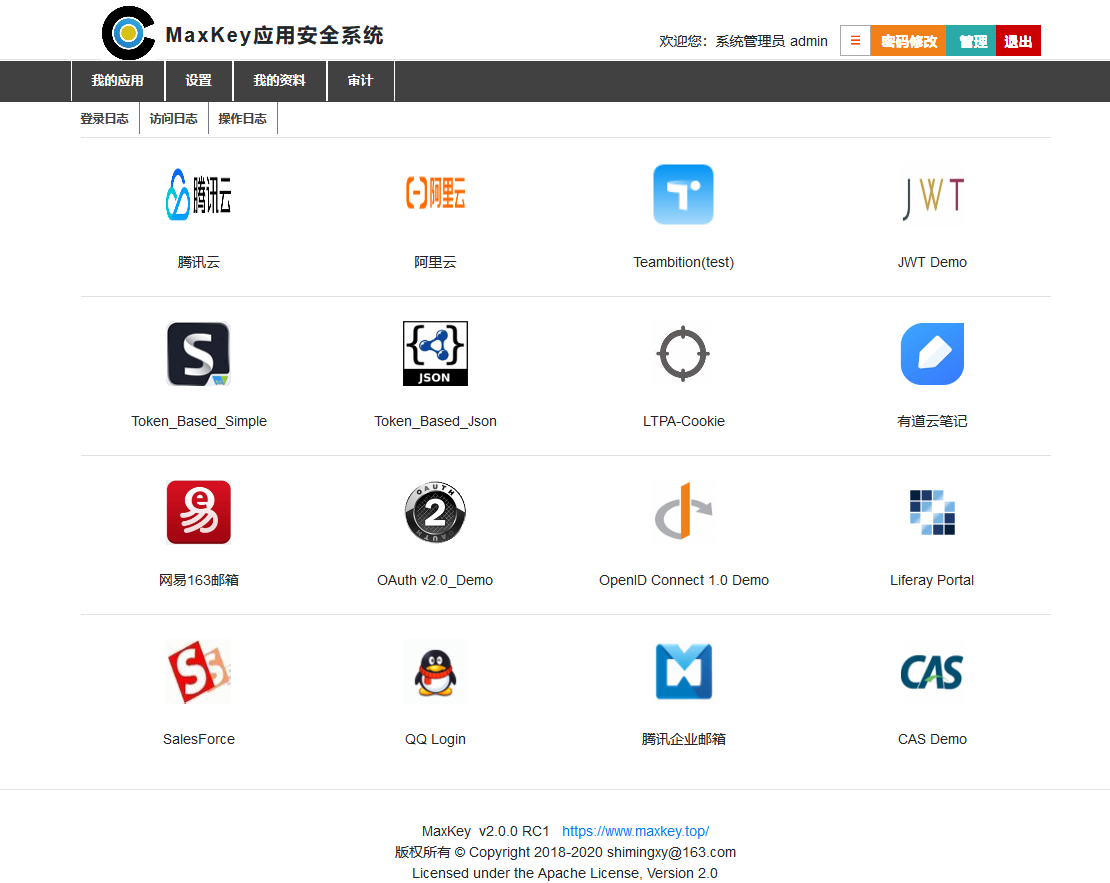
Task: Open the 网易163邮箱 app icon
Action: coord(198,512)
